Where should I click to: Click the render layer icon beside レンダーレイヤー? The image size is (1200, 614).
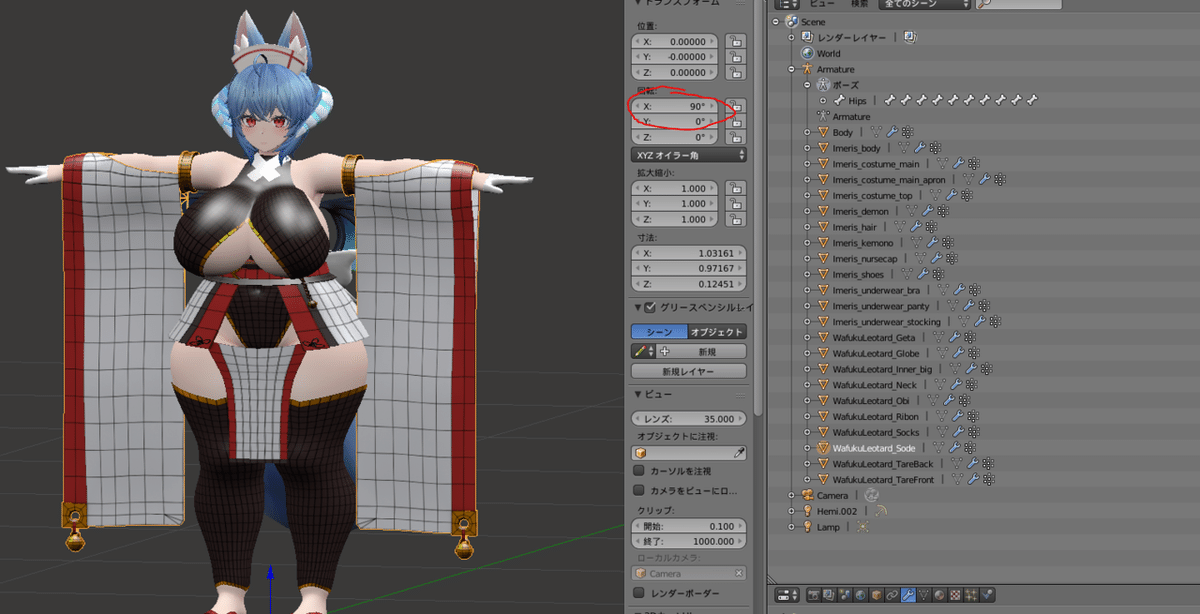click(910, 37)
